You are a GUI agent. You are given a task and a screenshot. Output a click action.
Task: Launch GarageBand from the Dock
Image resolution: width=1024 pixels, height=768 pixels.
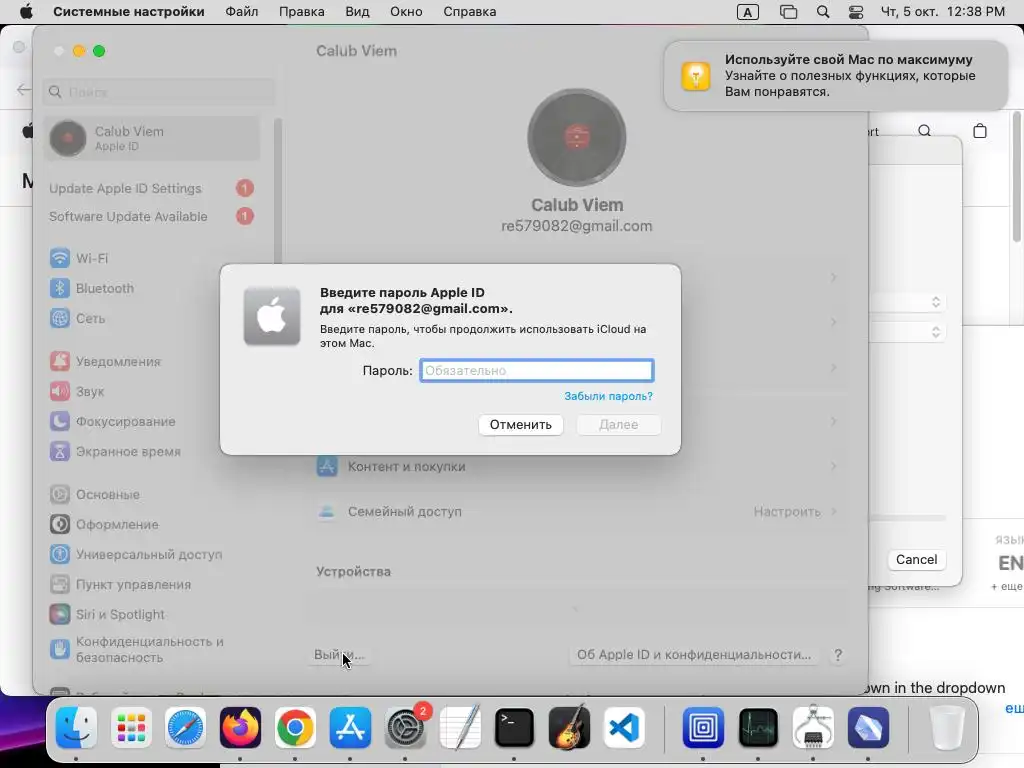(569, 728)
